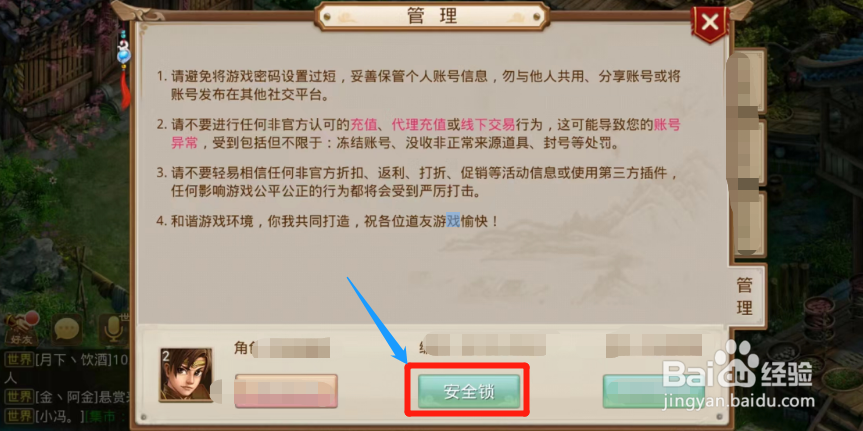
Task: Click the 管理 title banner
Action: point(432,15)
